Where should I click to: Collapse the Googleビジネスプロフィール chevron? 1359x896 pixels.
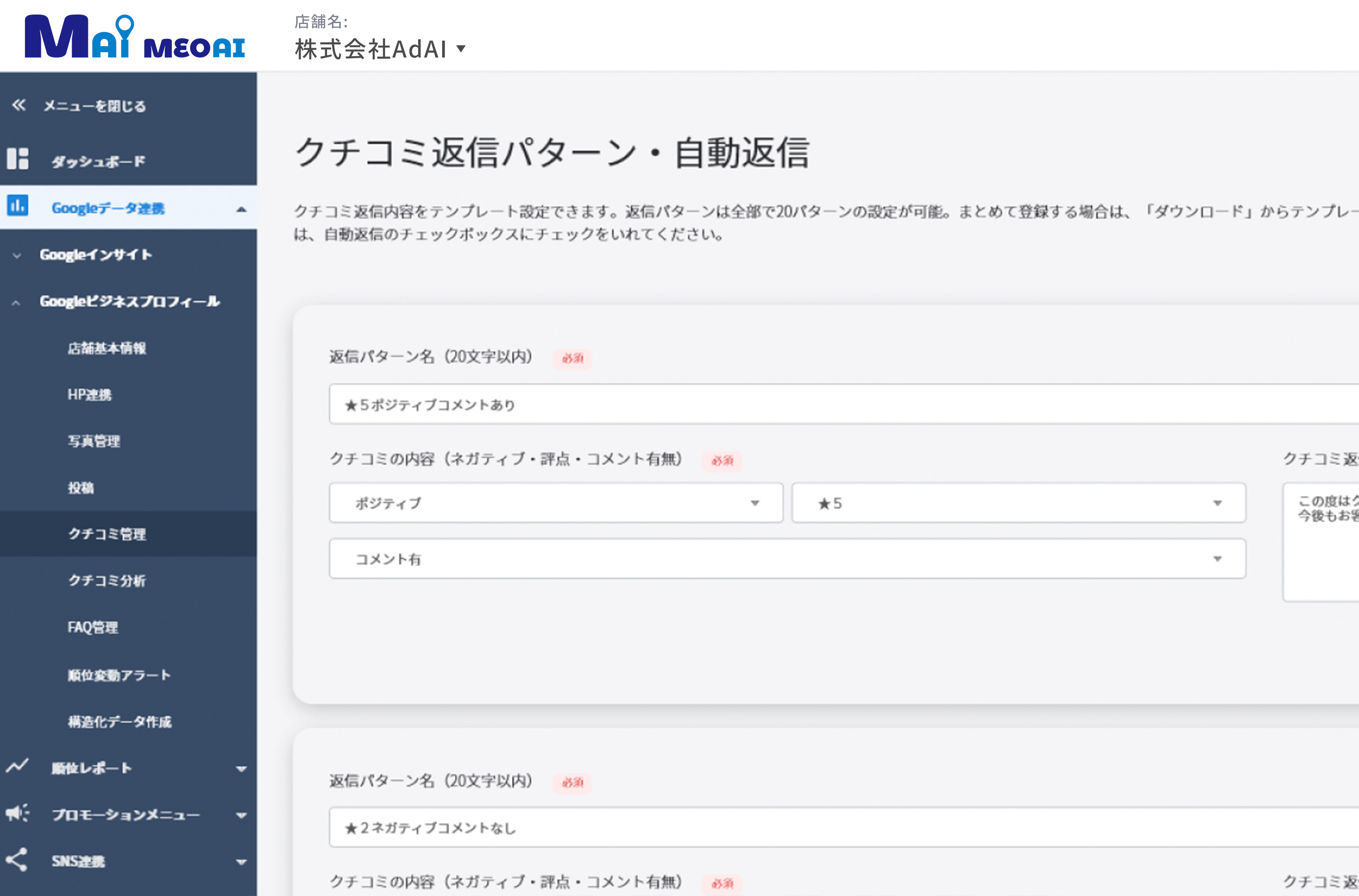tap(17, 303)
